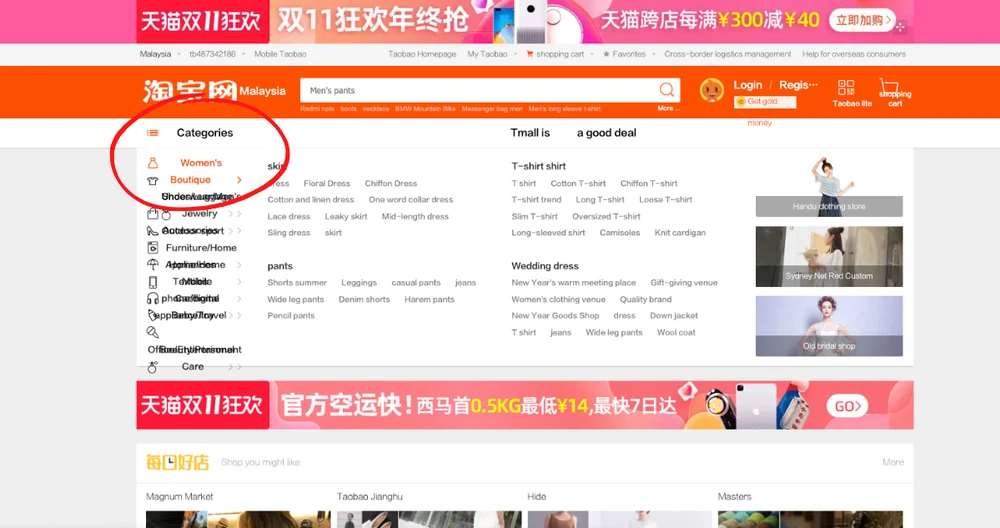Open the Magnum Market shop
The height and width of the screenshot is (528, 1000).
pos(179,496)
